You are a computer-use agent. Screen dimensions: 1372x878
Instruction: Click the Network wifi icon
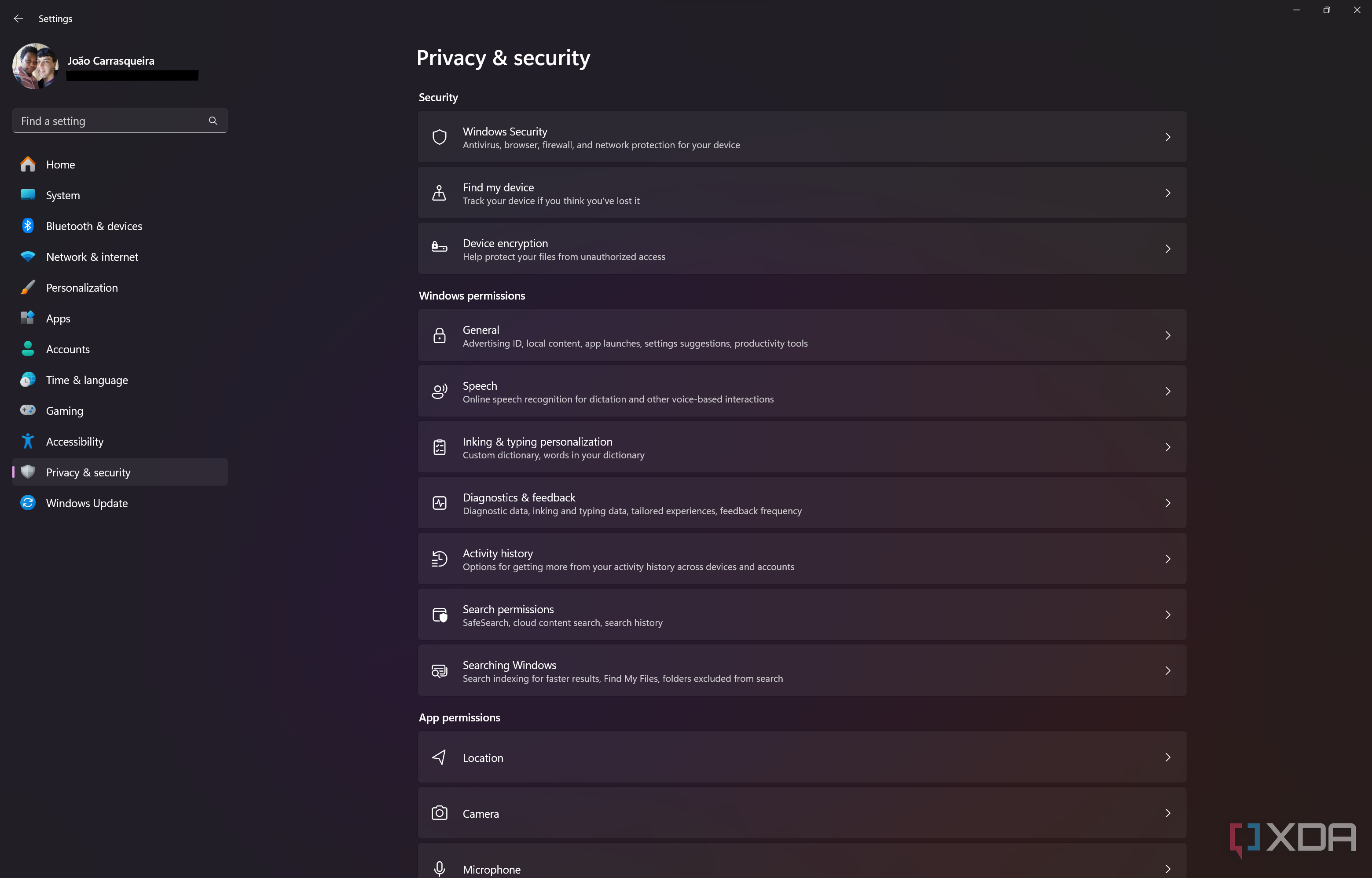pyautogui.click(x=27, y=256)
